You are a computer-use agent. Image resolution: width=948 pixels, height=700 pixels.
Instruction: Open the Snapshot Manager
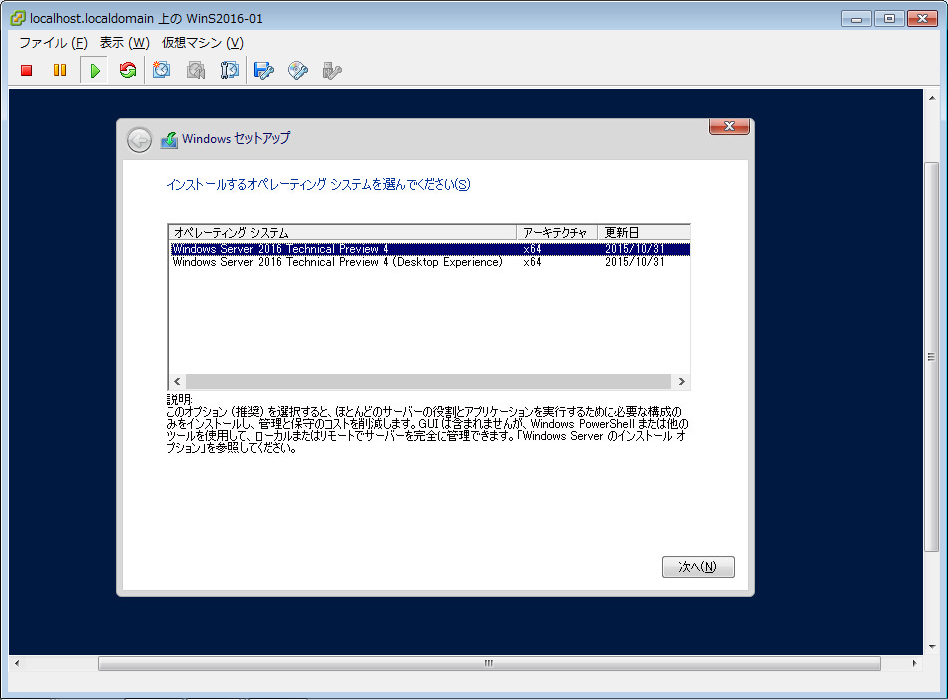click(x=230, y=70)
